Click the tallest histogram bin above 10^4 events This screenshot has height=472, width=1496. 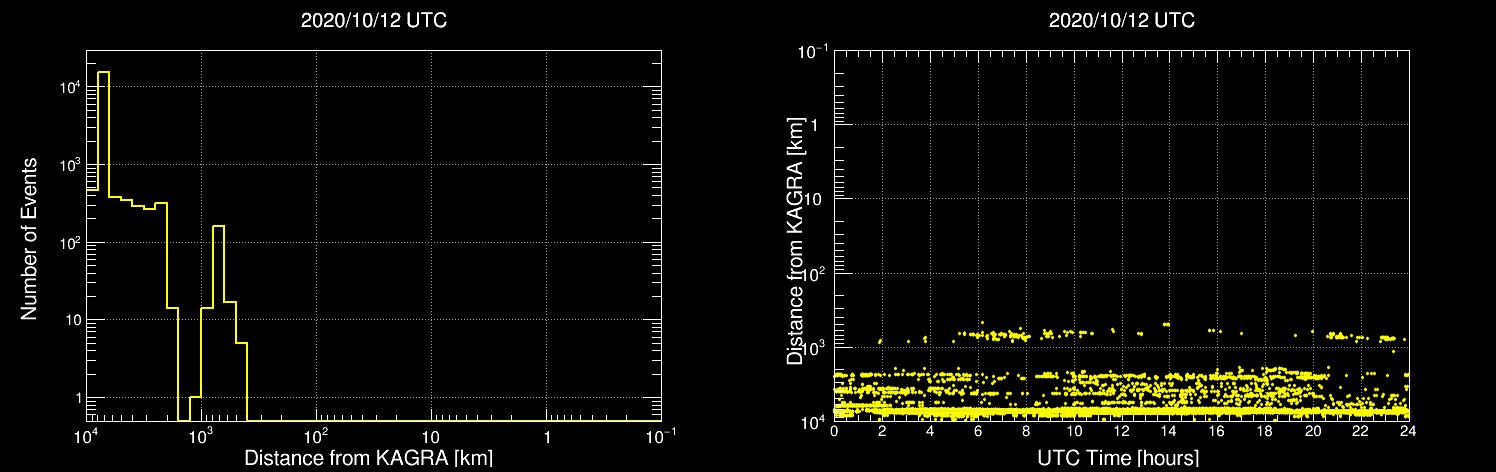pyautogui.click(x=103, y=246)
